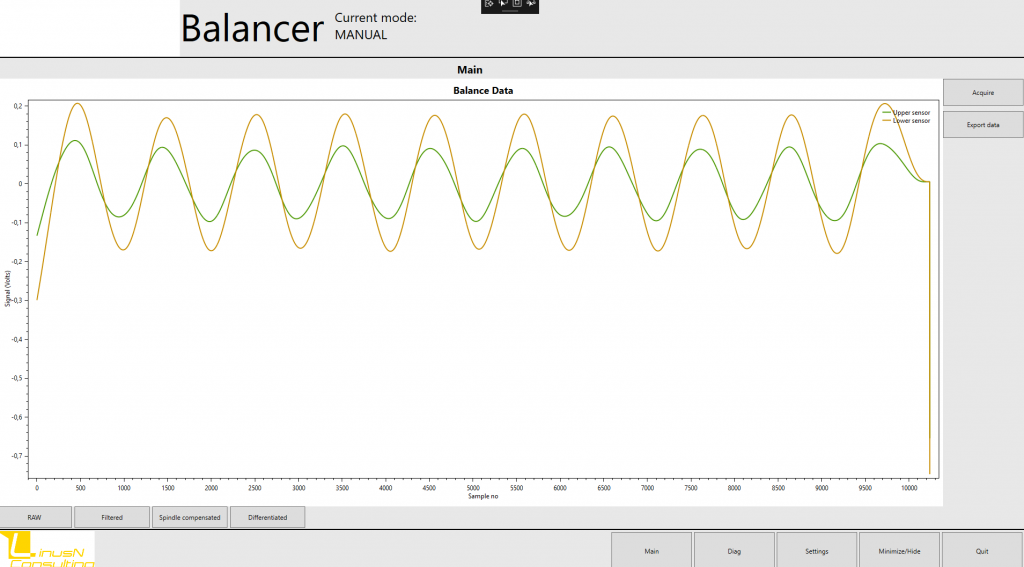
Task: Click the third debug toolbar icon with rectangle
Action: 517,4
